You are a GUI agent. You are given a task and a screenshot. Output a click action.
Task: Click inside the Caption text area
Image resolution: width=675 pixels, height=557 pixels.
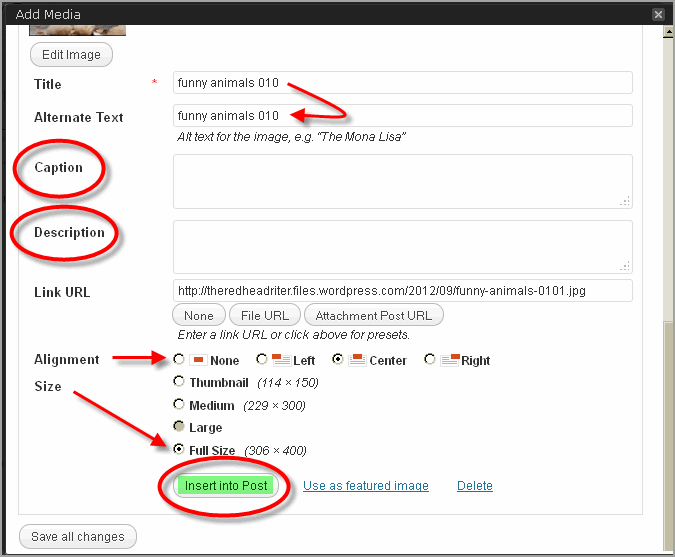[x=403, y=182]
